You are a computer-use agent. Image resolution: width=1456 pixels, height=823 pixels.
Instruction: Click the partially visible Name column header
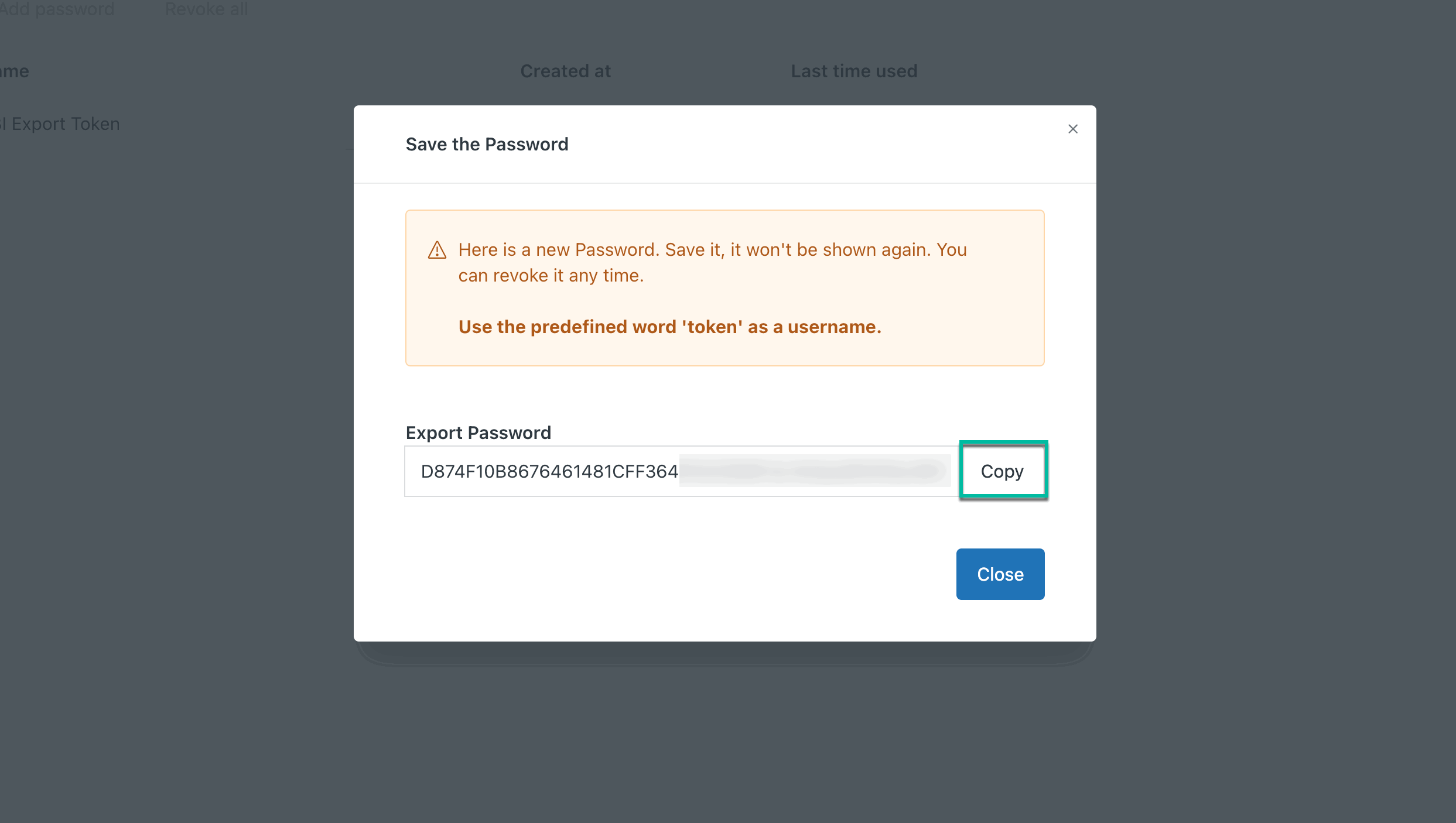click(x=14, y=71)
